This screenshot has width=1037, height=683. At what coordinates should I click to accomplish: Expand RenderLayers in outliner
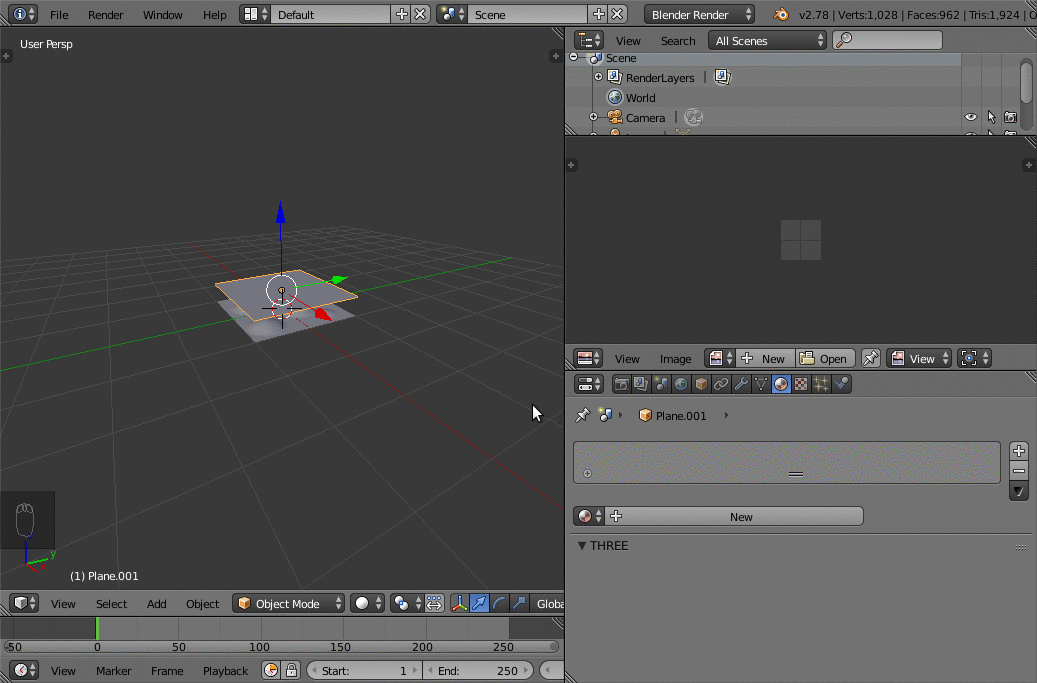(x=598, y=77)
